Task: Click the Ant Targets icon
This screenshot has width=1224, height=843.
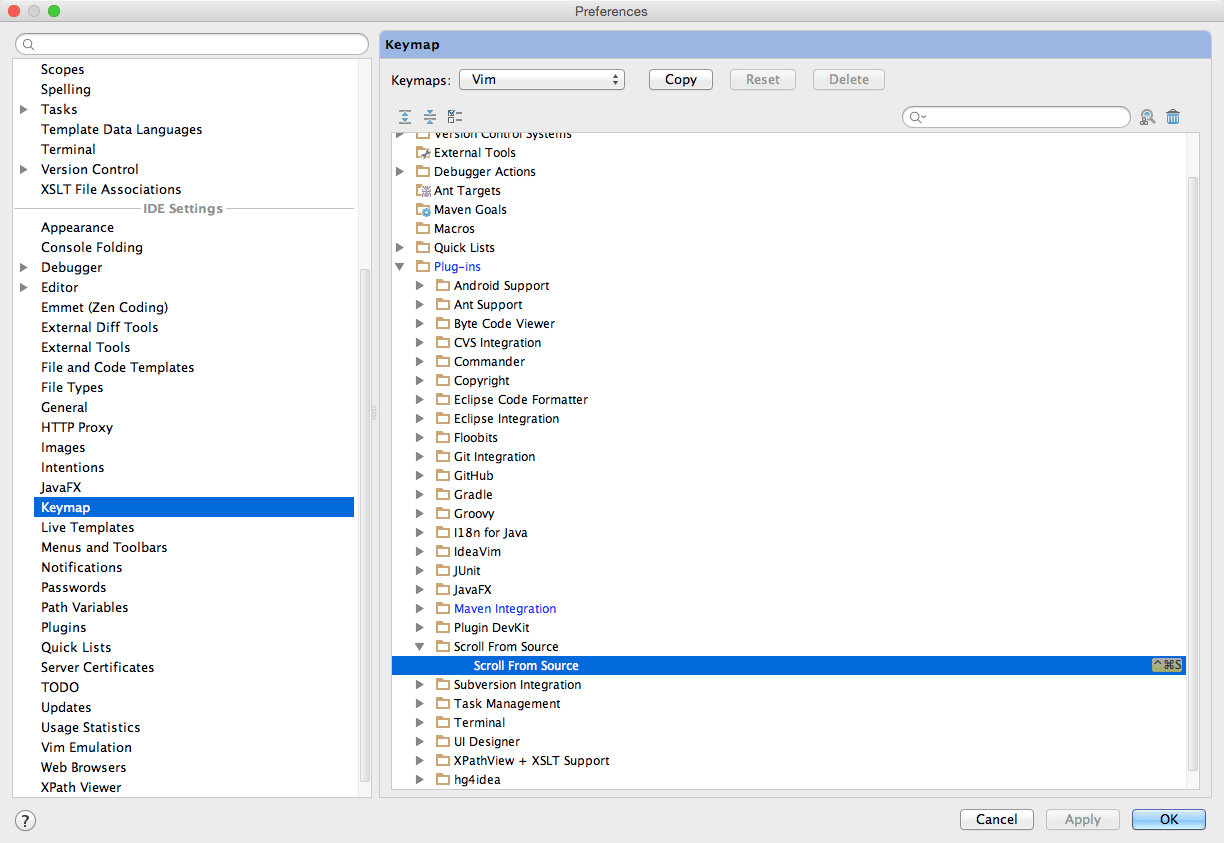Action: 424,190
